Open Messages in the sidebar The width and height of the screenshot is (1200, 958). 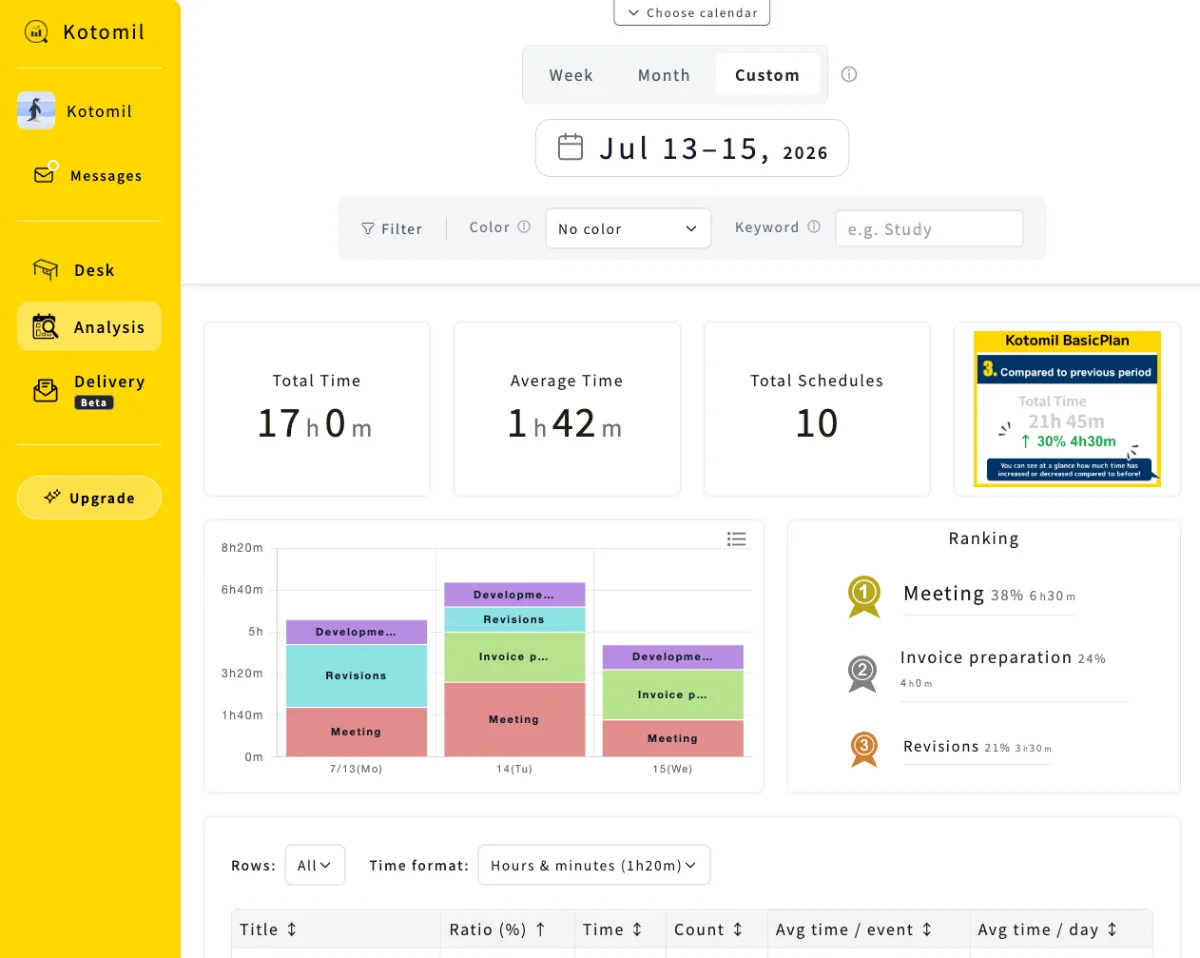click(x=89, y=175)
